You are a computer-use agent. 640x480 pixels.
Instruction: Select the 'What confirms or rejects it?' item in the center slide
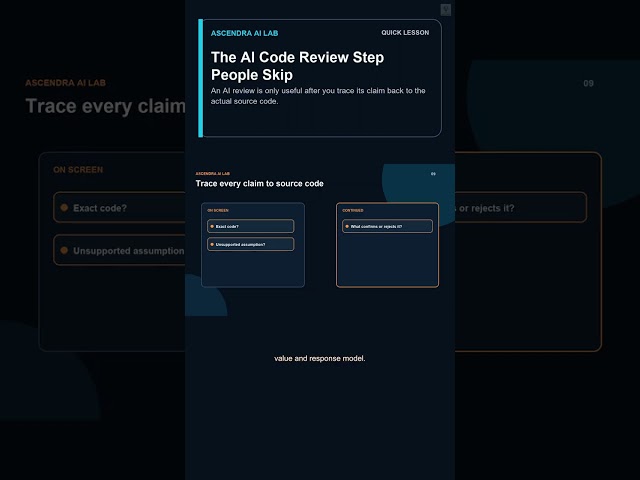pyautogui.click(x=387, y=226)
